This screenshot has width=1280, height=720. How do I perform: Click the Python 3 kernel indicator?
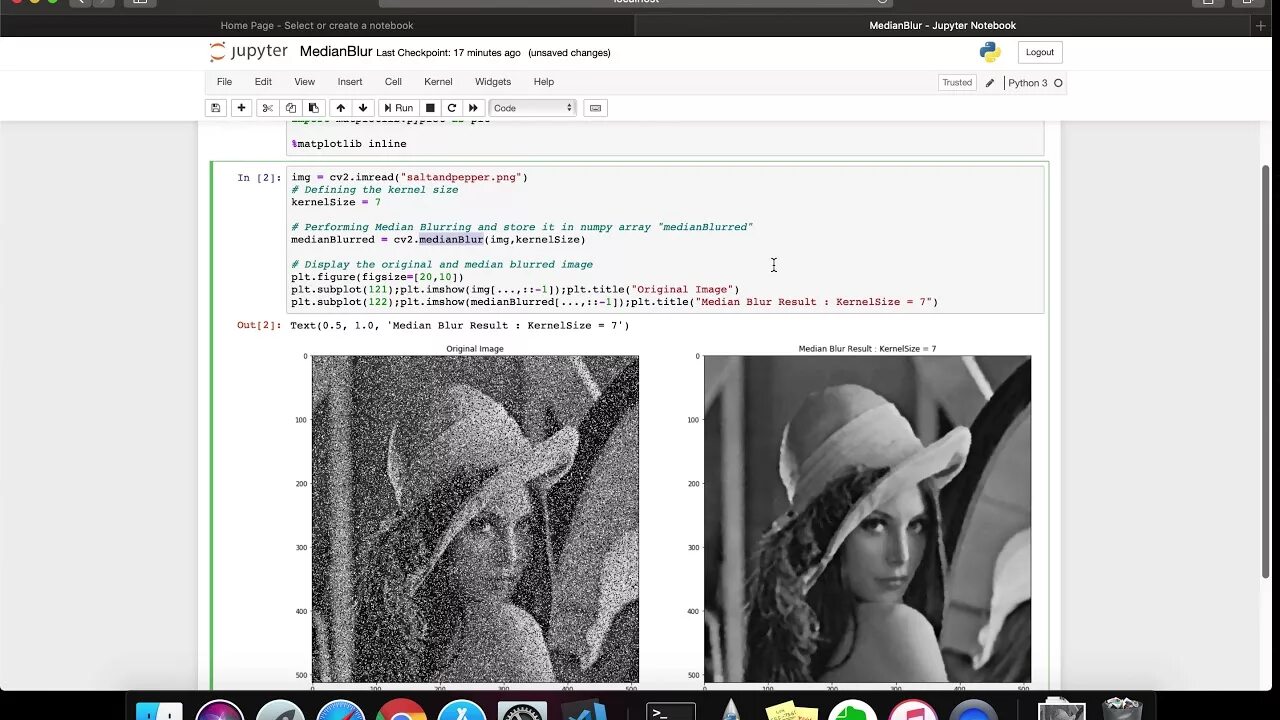1035,83
